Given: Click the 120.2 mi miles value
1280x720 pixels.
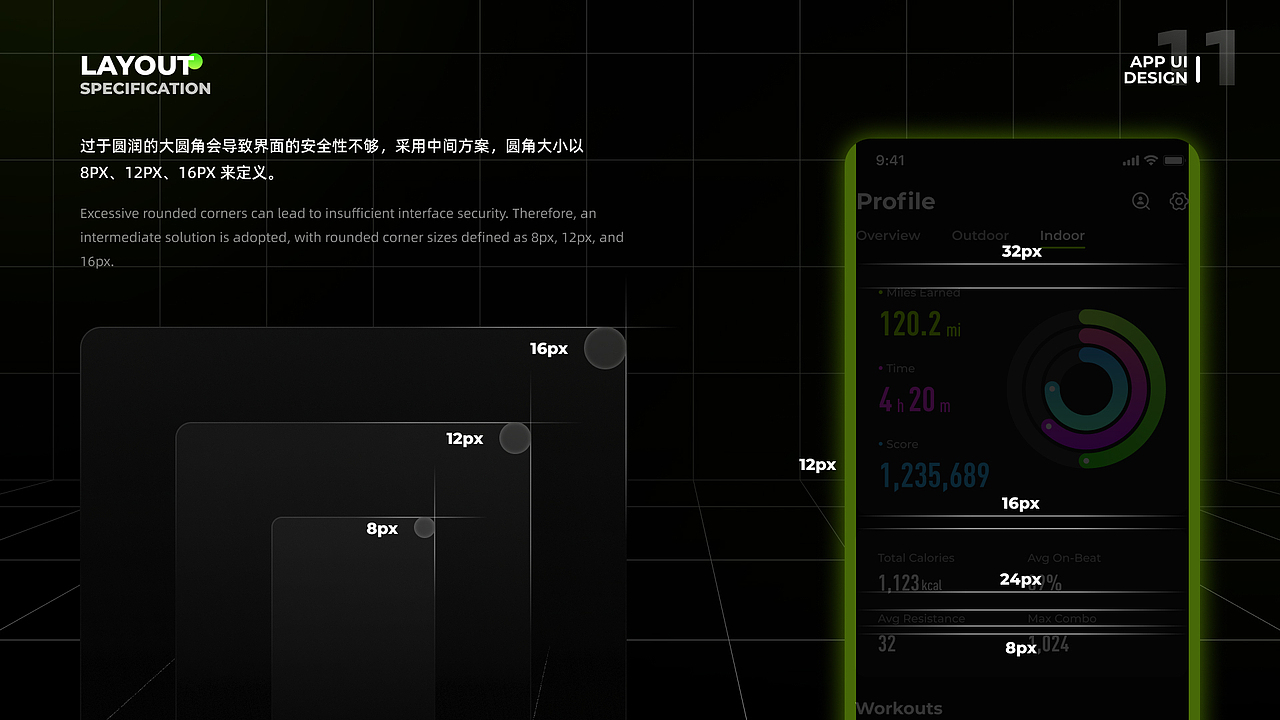Looking at the screenshot, I should [x=920, y=324].
